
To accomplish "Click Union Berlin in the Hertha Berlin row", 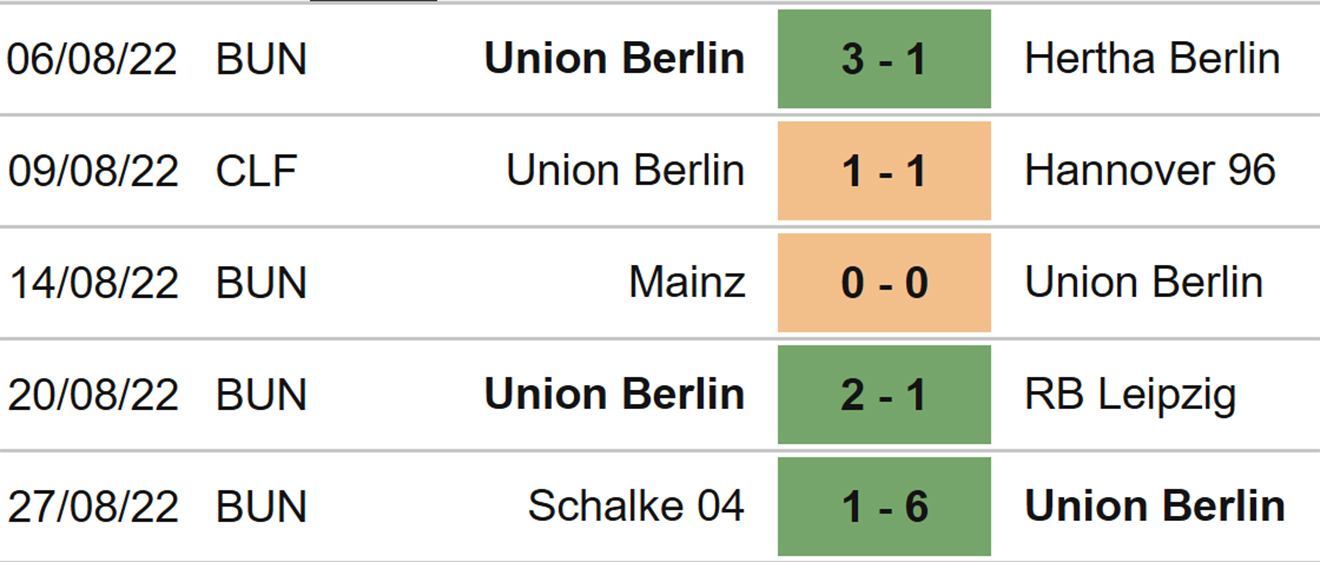I will coord(614,59).
